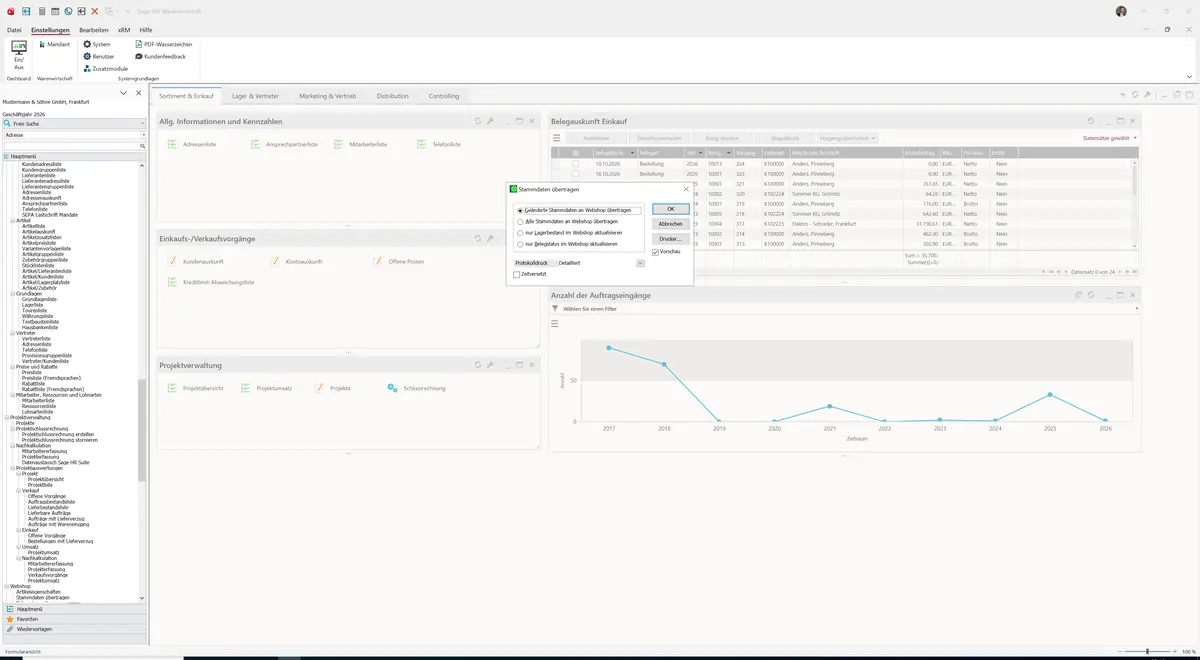Open the Bearbeiten menu
The width and height of the screenshot is (1200, 660).
(94, 30)
